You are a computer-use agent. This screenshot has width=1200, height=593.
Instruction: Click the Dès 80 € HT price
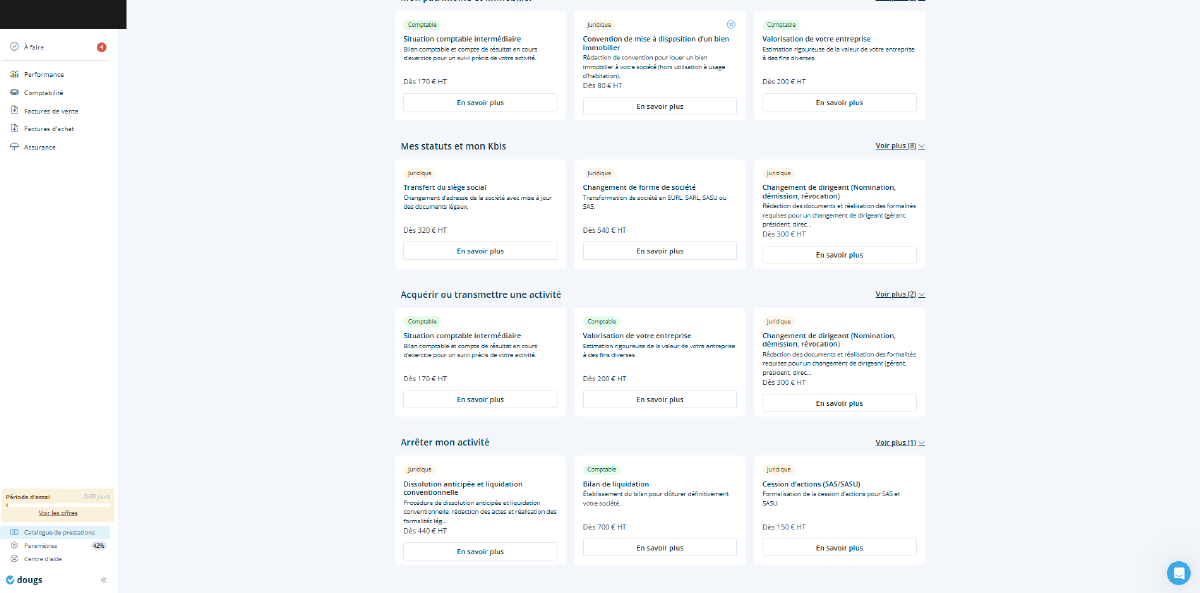pyautogui.click(x=602, y=86)
